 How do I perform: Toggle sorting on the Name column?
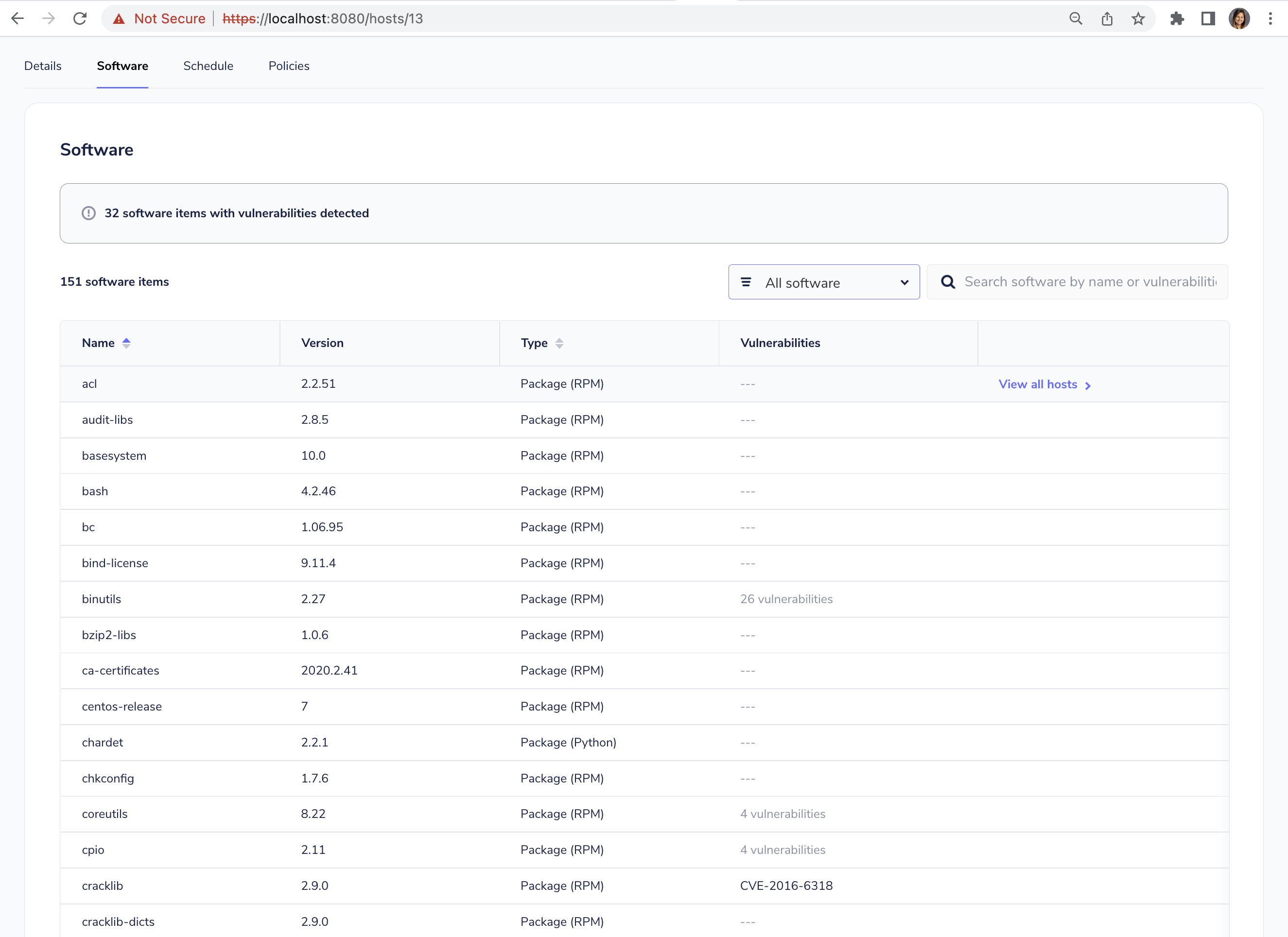tap(126, 343)
